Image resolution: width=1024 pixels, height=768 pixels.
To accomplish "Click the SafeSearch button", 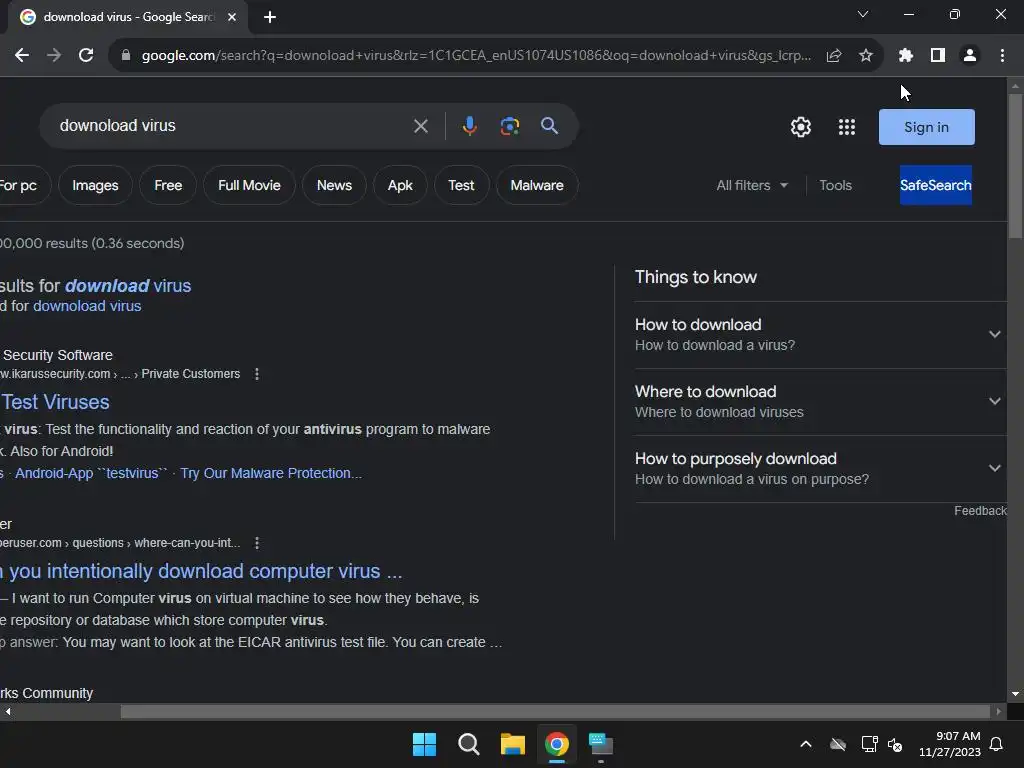I will 935,185.
